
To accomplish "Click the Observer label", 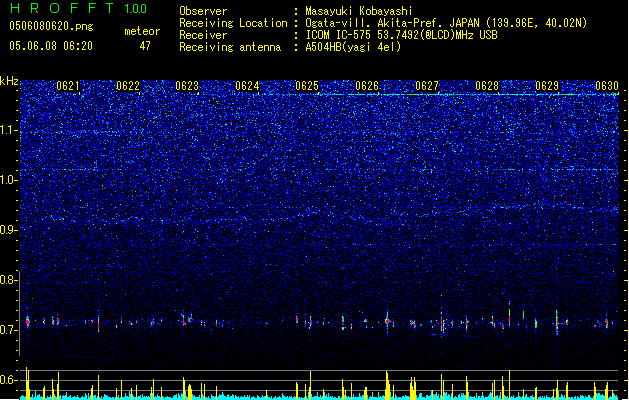I will tap(203, 11).
